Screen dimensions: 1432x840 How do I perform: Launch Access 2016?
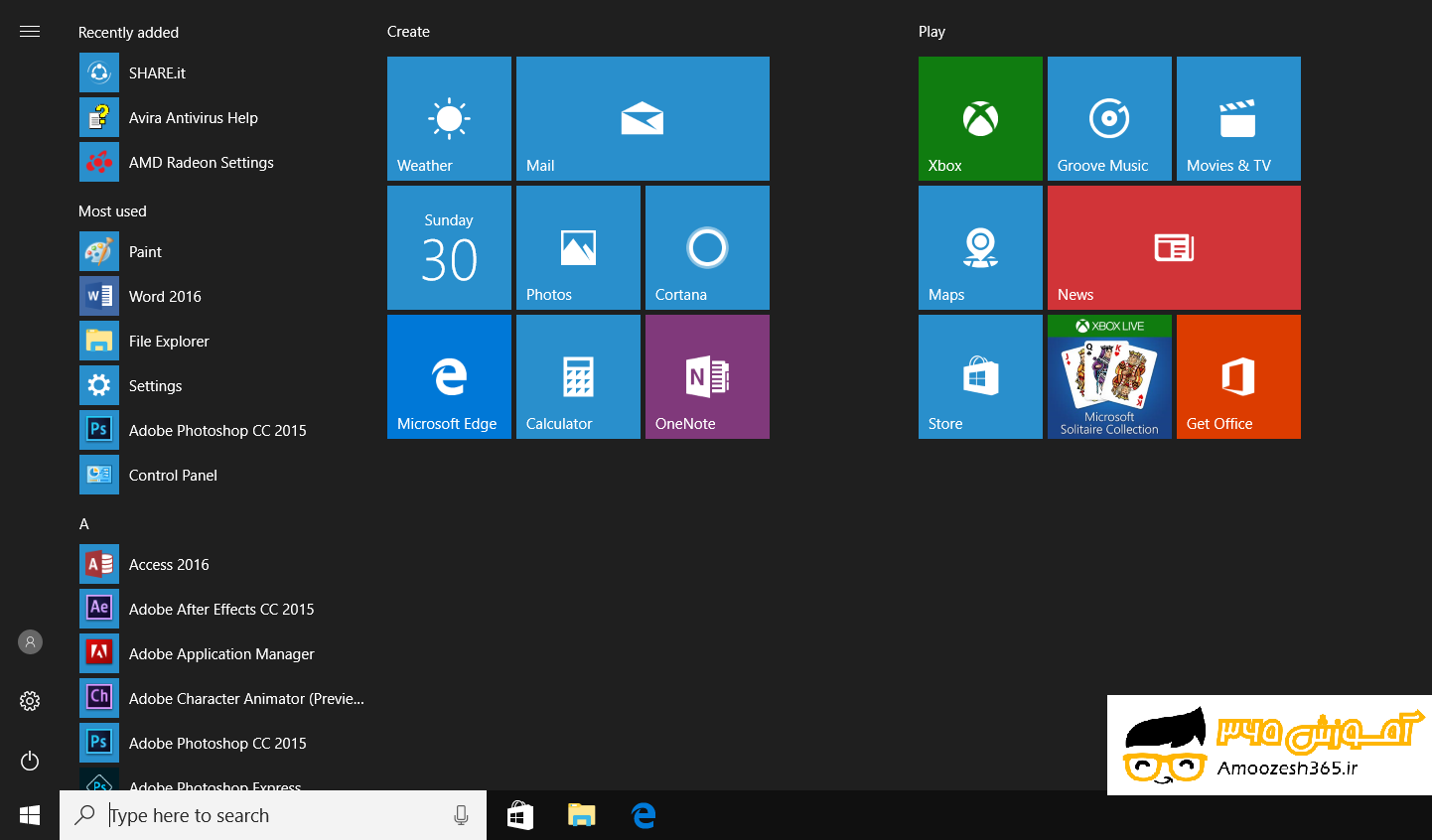coord(223,564)
